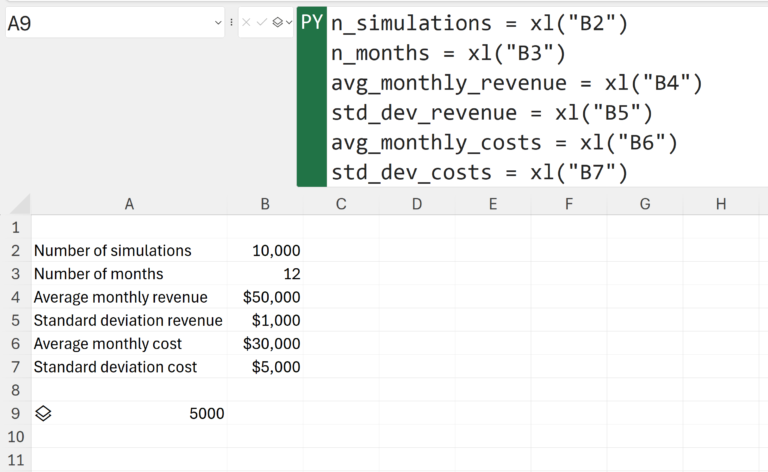This screenshot has width=768, height=472.
Task: Select row 9 header
Action: pyautogui.click(x=15, y=413)
